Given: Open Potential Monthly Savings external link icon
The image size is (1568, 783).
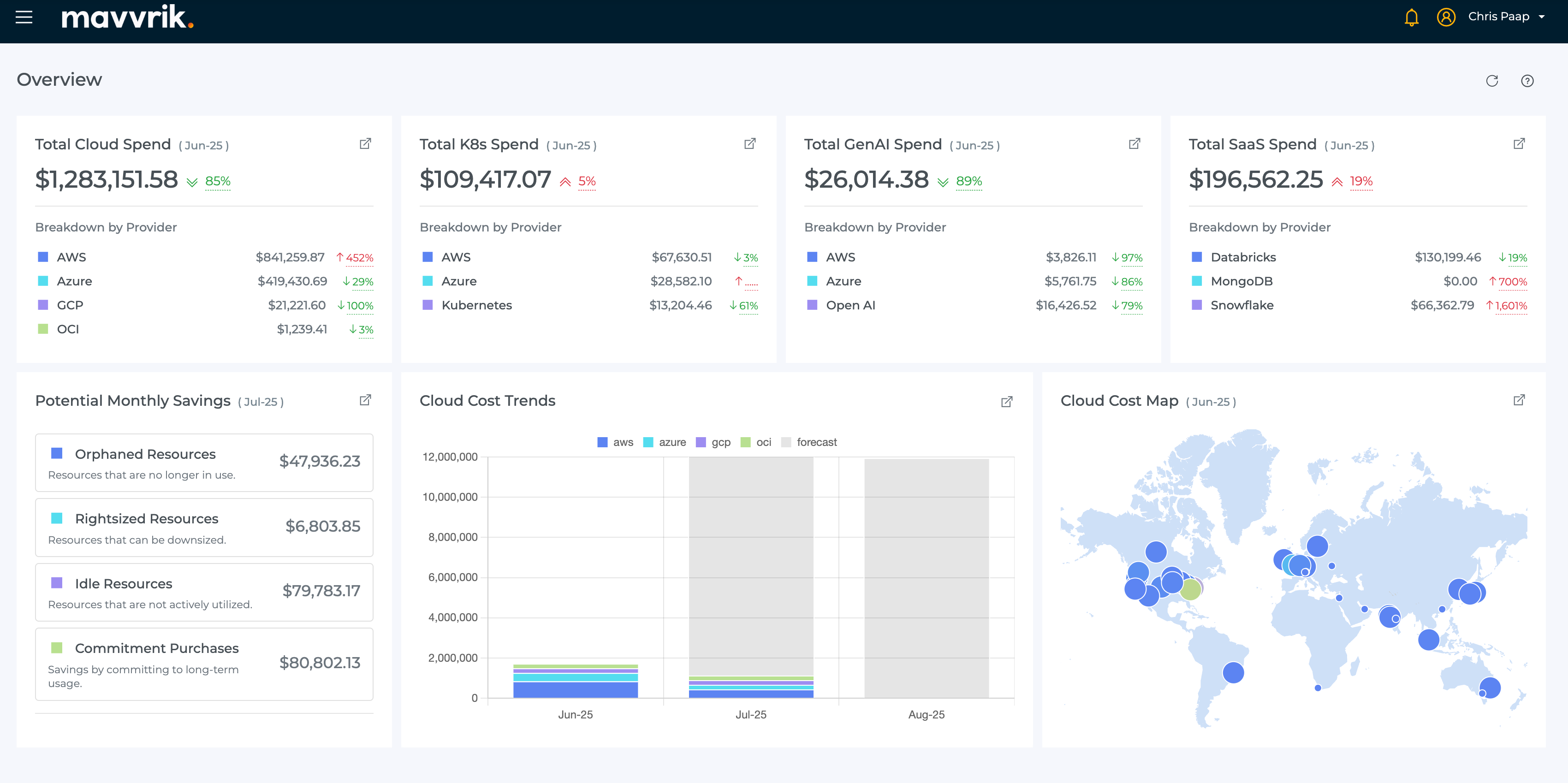Looking at the screenshot, I should point(365,400).
